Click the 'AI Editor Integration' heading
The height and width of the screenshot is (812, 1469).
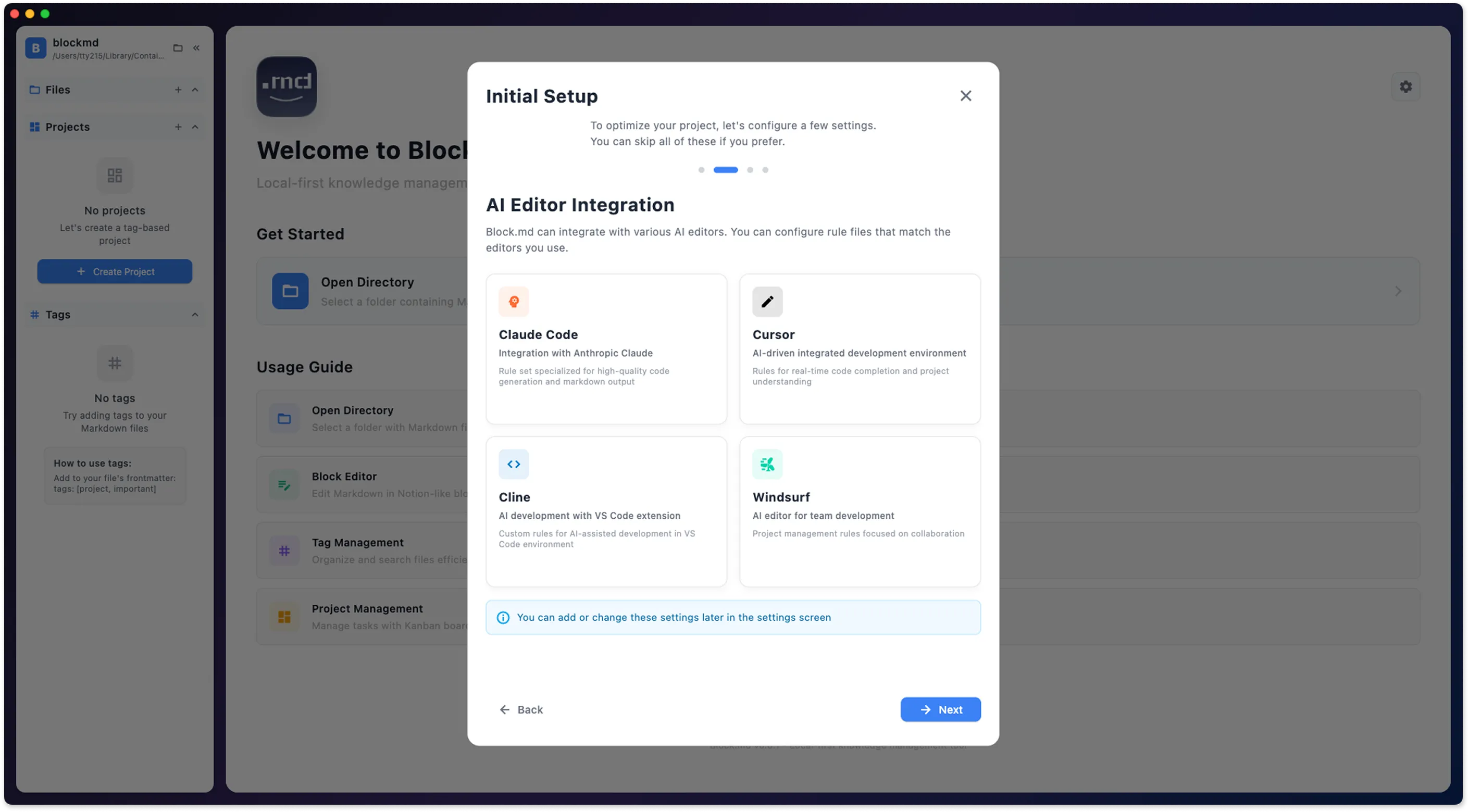click(x=580, y=205)
